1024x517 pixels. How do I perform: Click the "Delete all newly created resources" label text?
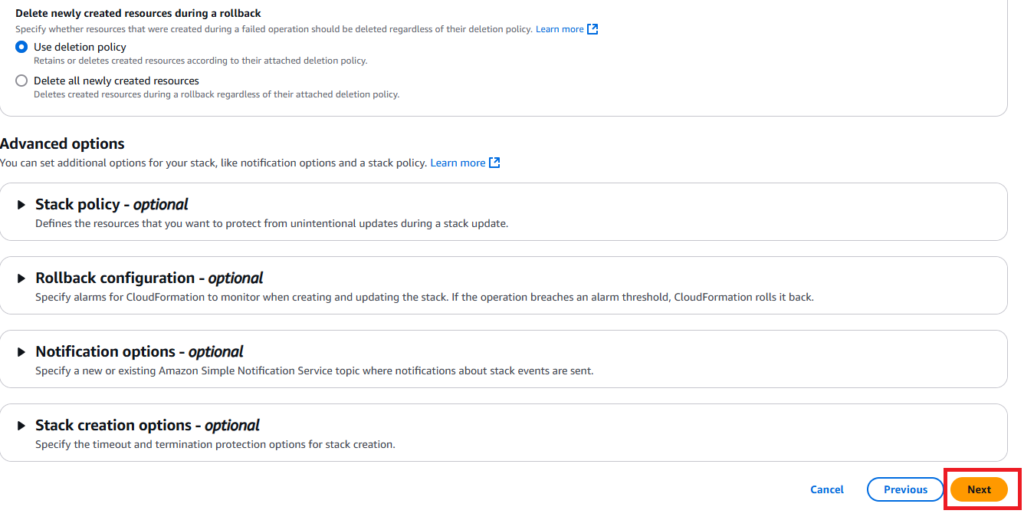(116, 81)
